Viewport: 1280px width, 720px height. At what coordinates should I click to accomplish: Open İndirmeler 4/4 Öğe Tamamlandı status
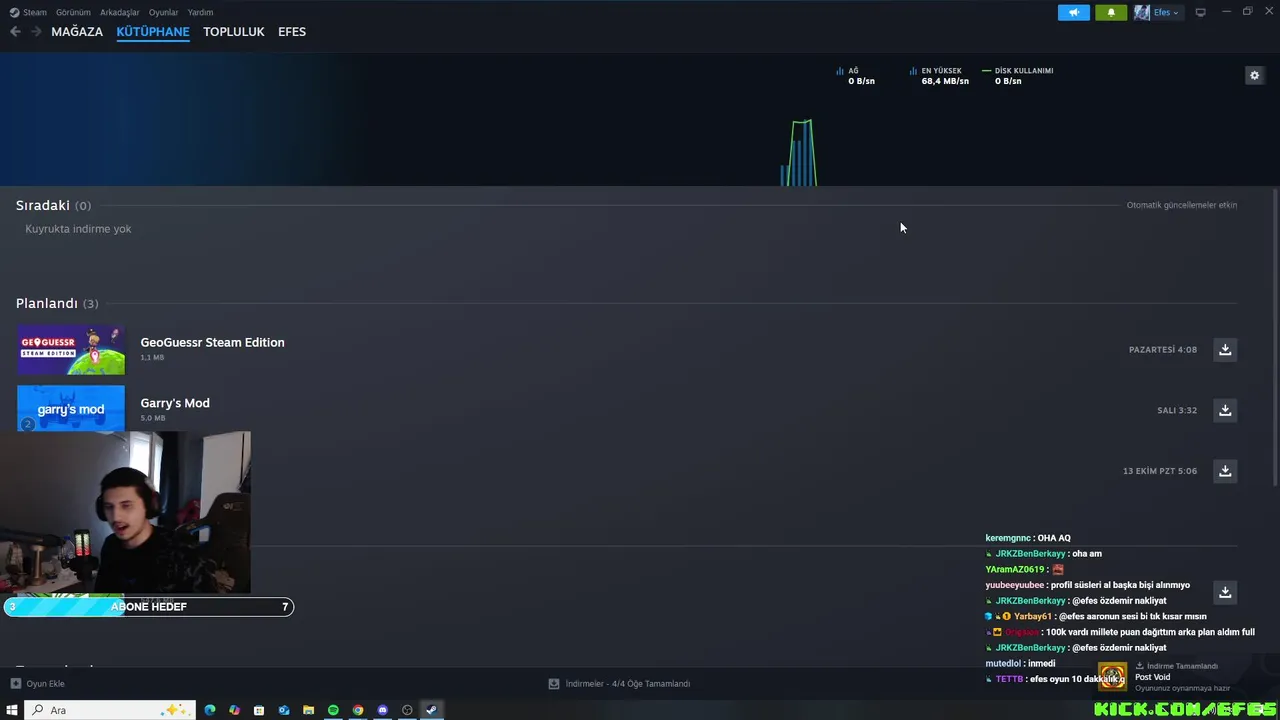click(619, 684)
